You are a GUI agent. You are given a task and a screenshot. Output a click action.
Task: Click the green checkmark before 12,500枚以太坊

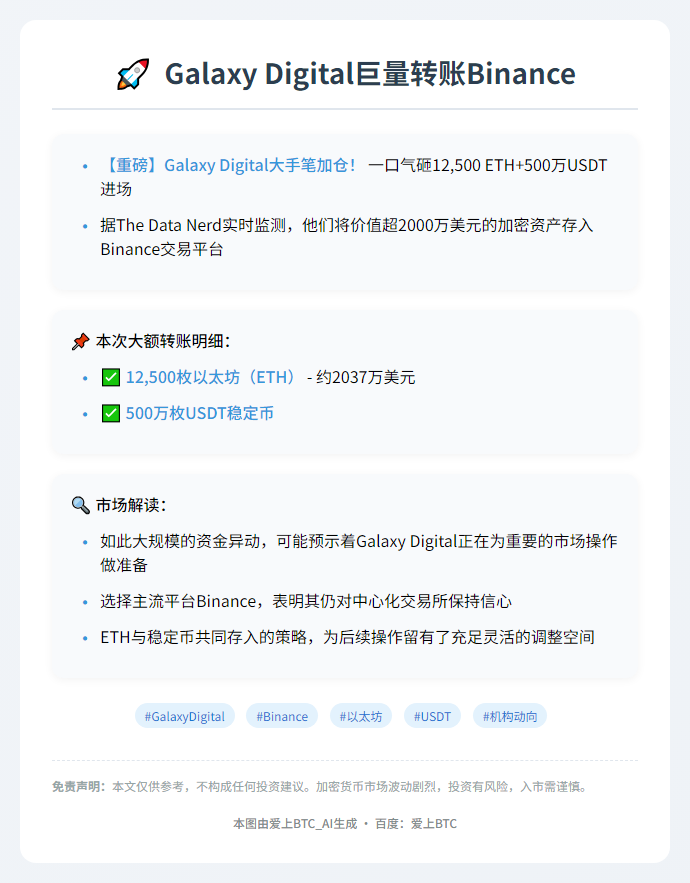(x=110, y=377)
